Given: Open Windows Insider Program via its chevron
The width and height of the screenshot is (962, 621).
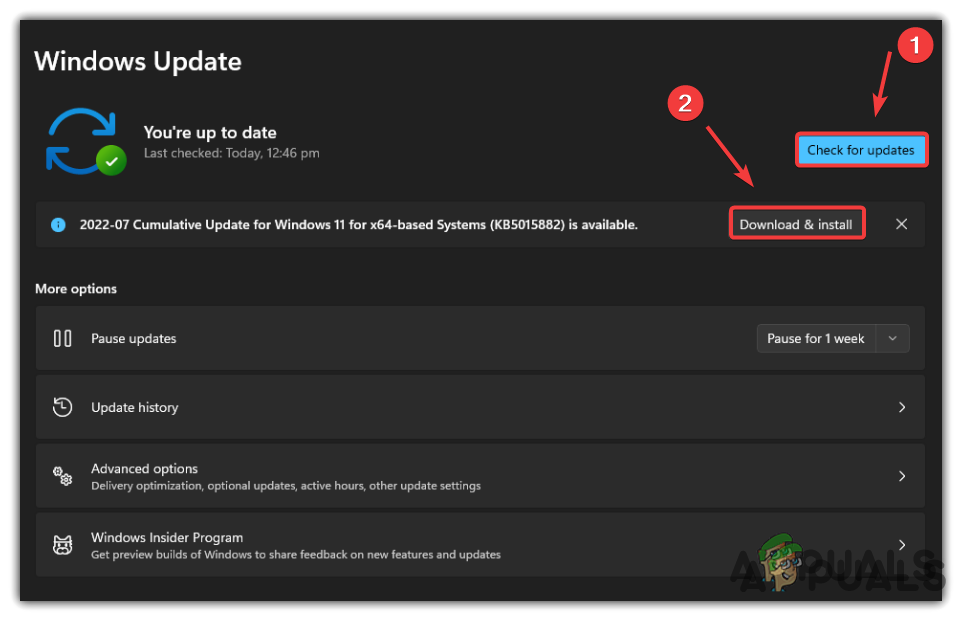Looking at the screenshot, I should [901, 545].
